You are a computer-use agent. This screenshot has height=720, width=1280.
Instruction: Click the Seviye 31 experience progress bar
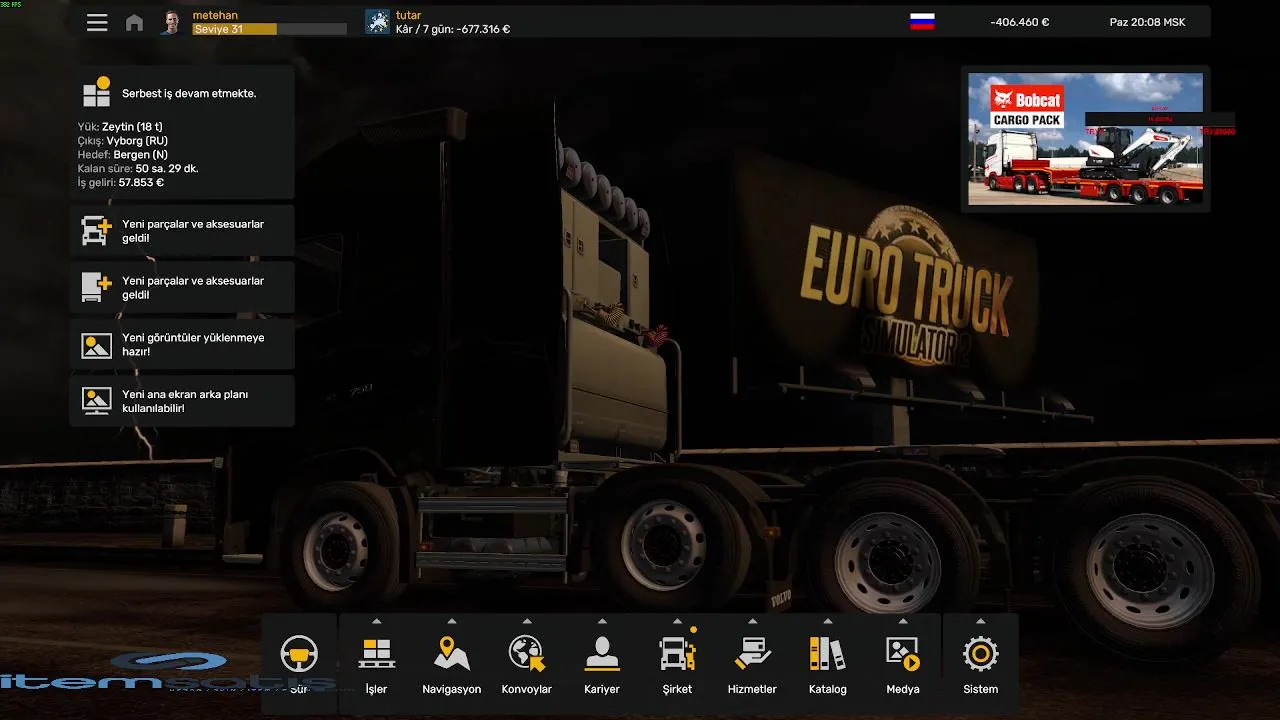click(270, 29)
